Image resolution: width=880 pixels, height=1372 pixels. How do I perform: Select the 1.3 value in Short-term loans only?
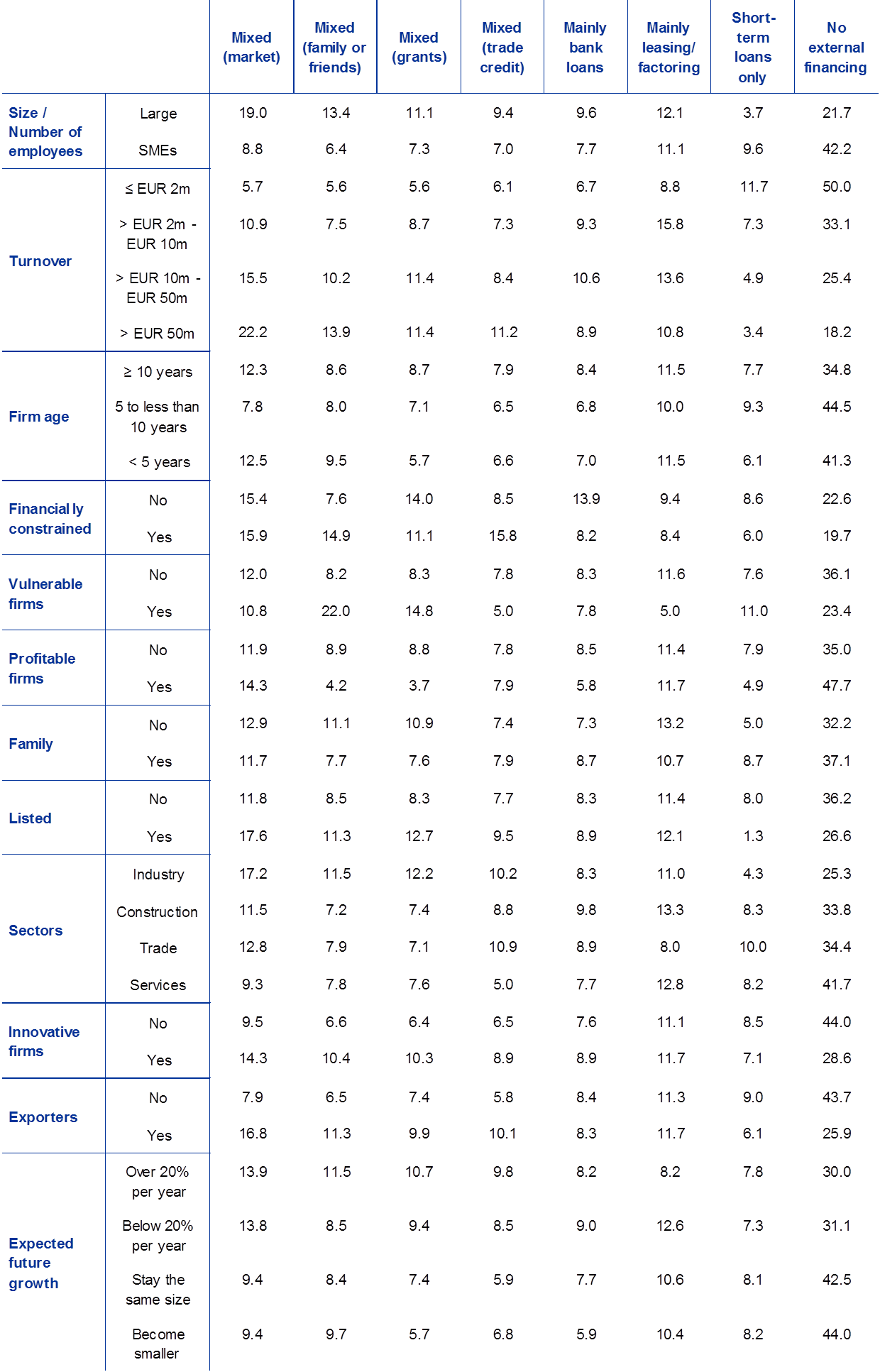pos(752,836)
